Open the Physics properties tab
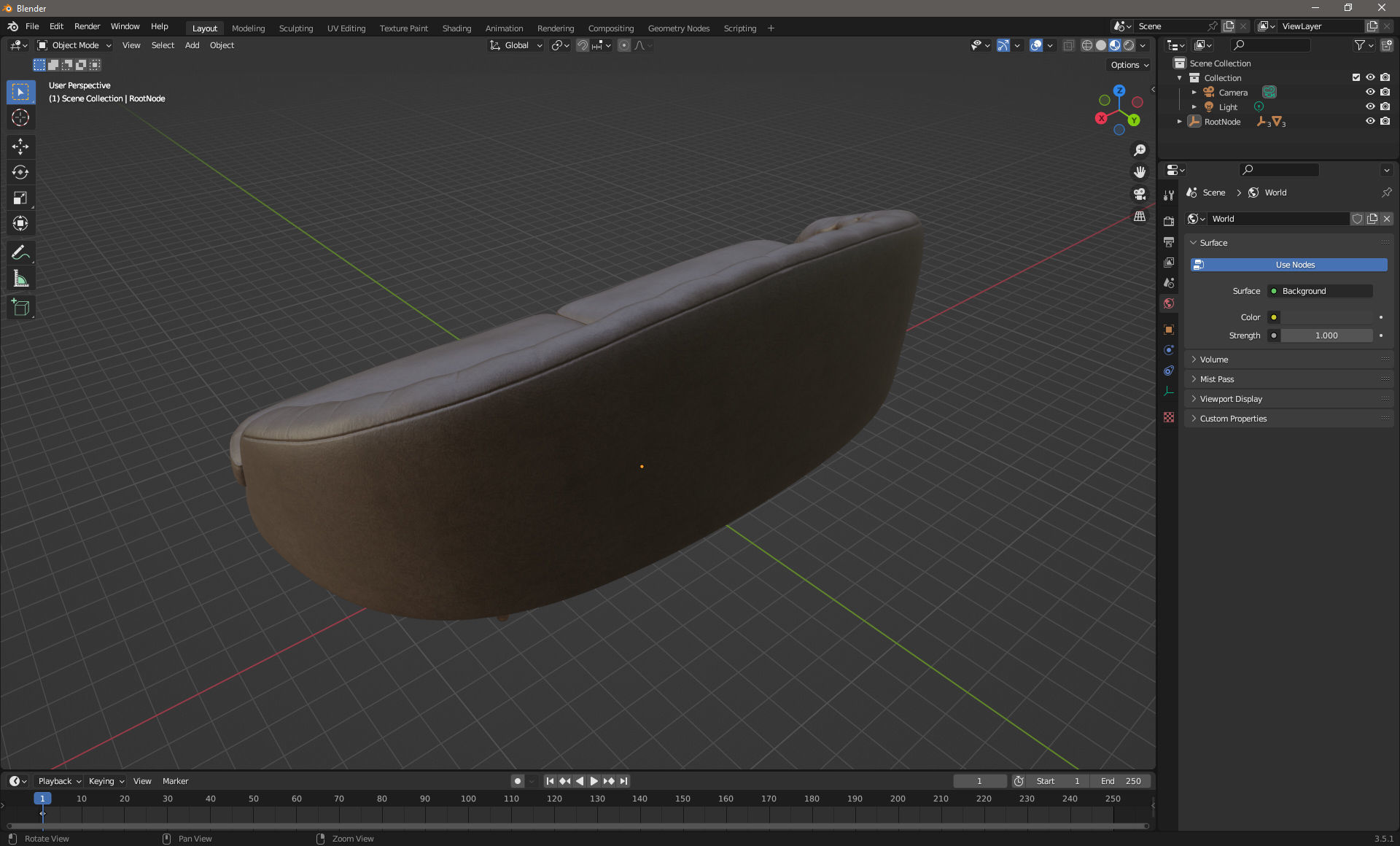Screen dimensions: 1400x846 [1169, 350]
